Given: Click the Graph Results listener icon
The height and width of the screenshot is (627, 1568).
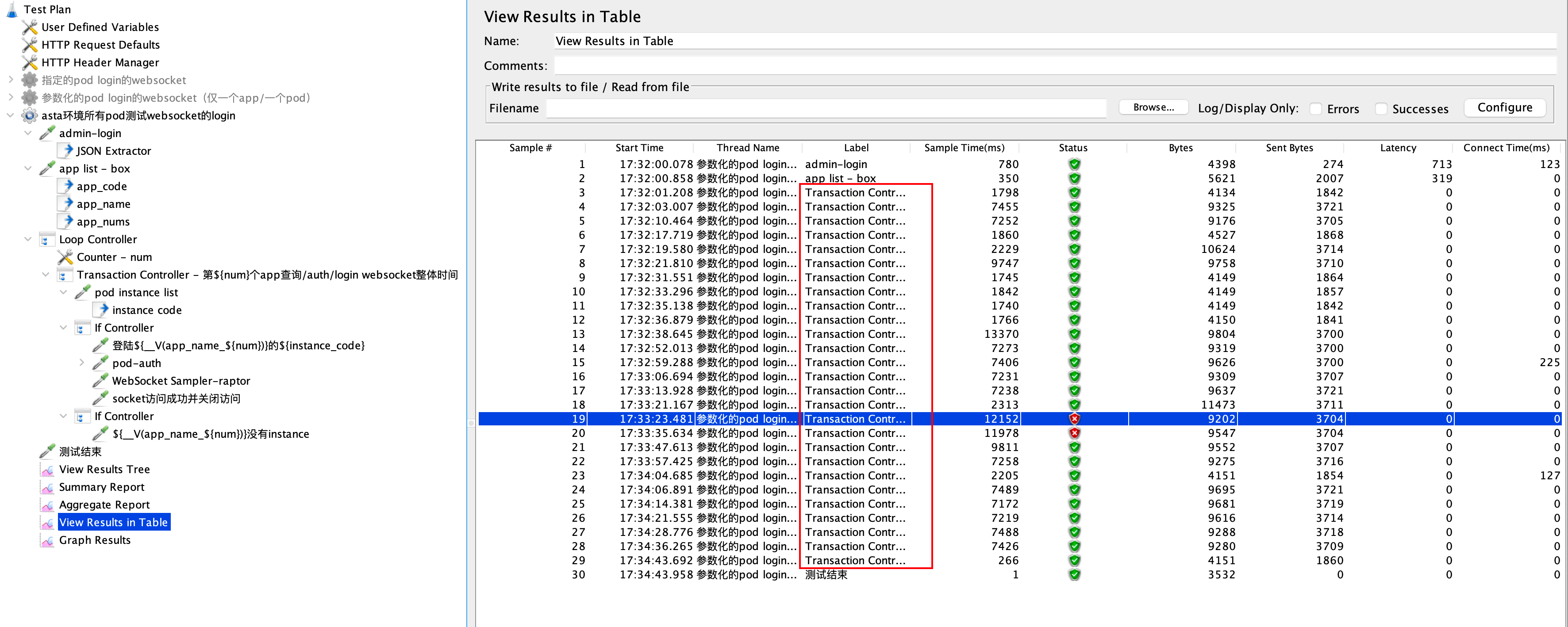Looking at the screenshot, I should click(x=47, y=540).
